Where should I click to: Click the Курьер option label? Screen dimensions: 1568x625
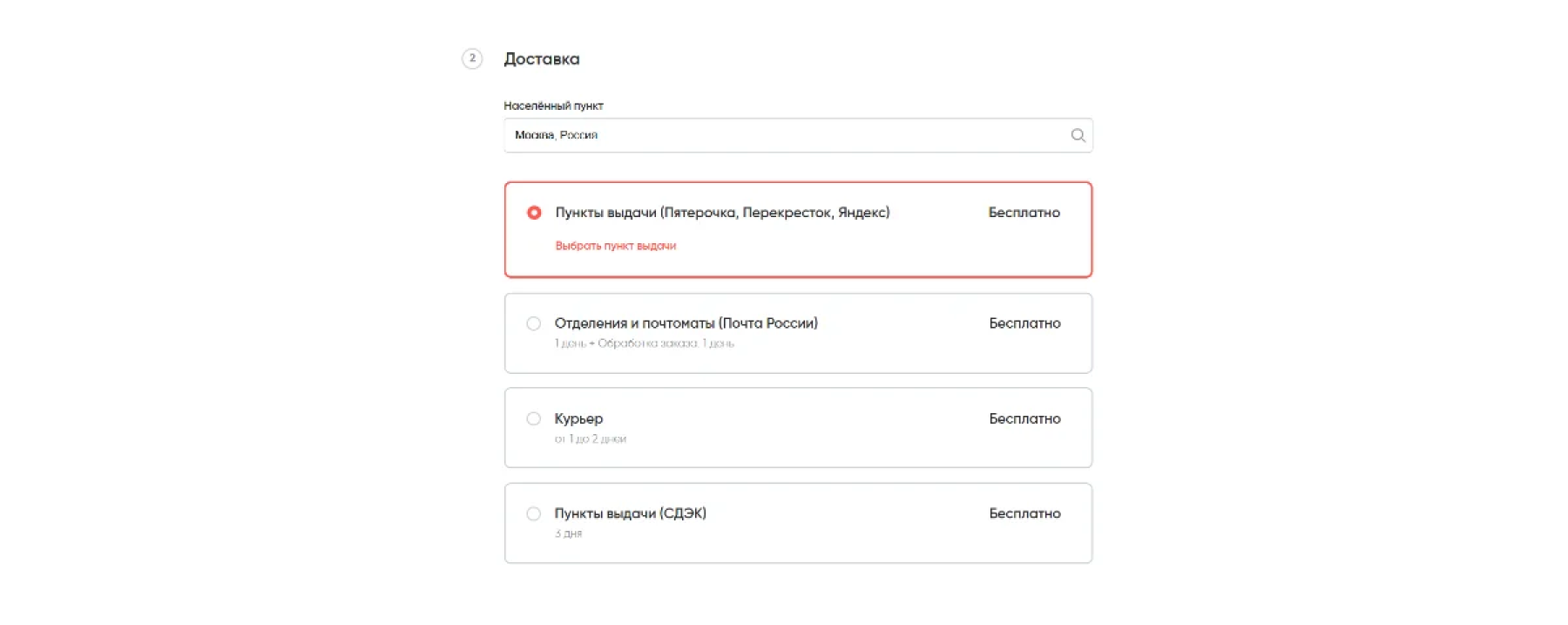point(578,418)
